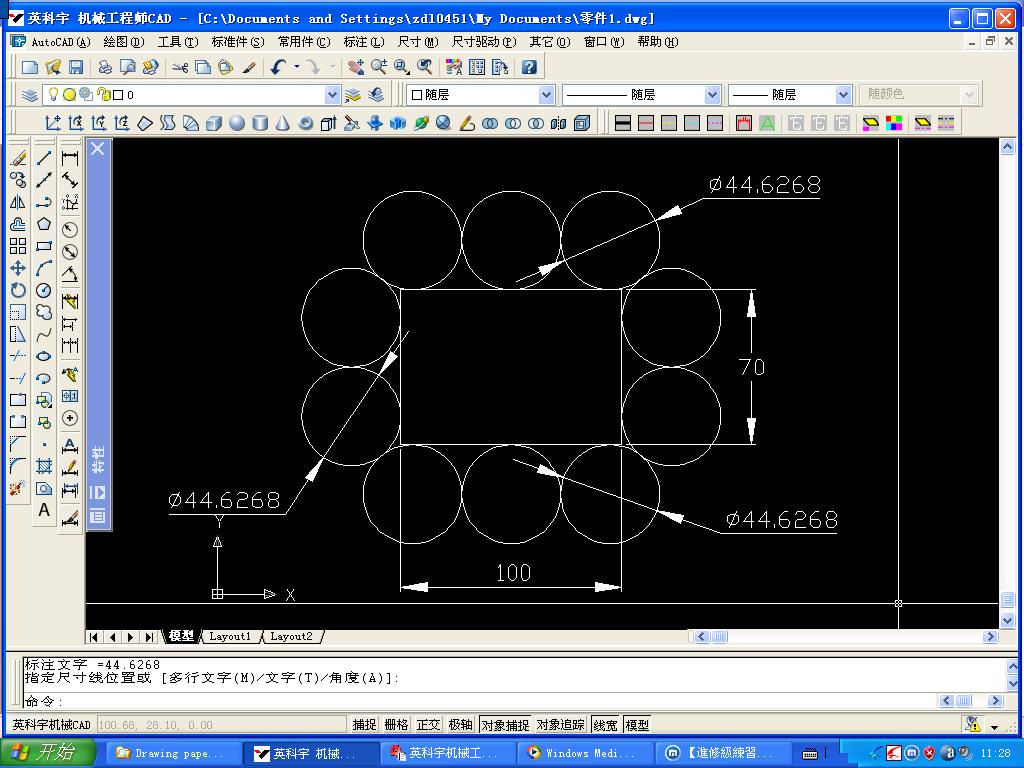
Task: Toggle the 极轴 polar tracking
Action: [460, 725]
